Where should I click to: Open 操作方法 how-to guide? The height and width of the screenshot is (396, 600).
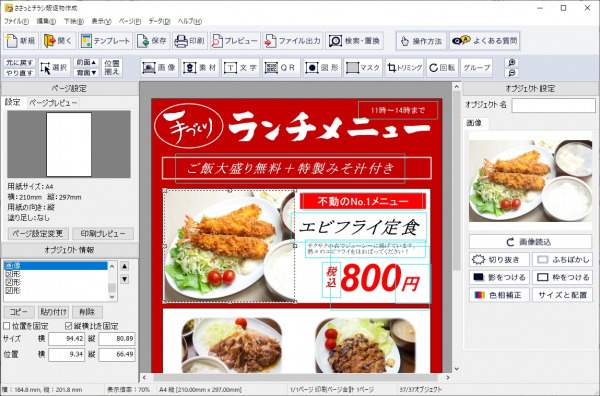[x=421, y=41]
